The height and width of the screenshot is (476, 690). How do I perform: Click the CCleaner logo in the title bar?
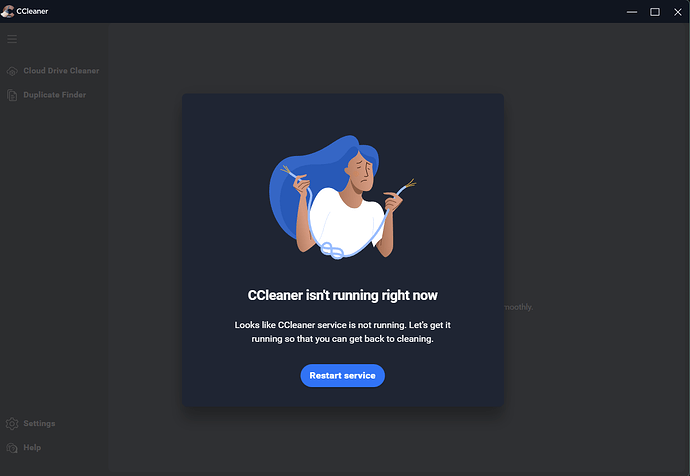pyautogui.click(x=7, y=11)
